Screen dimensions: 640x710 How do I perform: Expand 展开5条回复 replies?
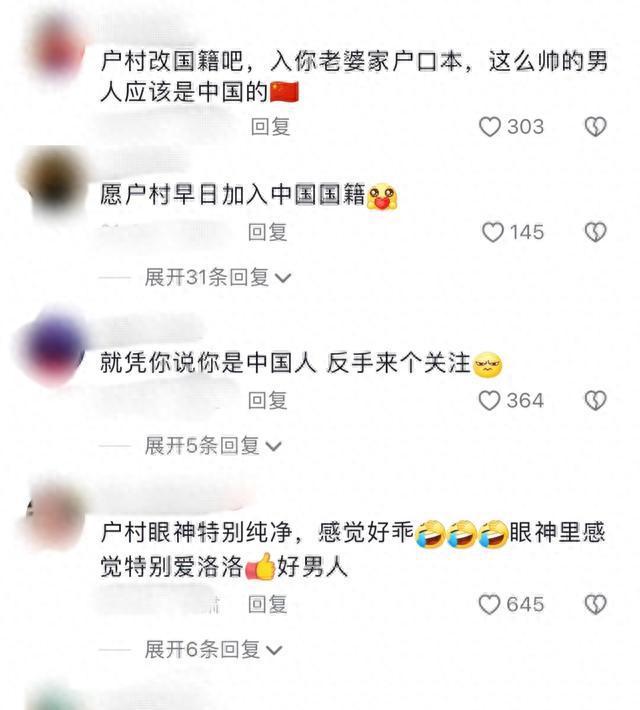coord(213,446)
